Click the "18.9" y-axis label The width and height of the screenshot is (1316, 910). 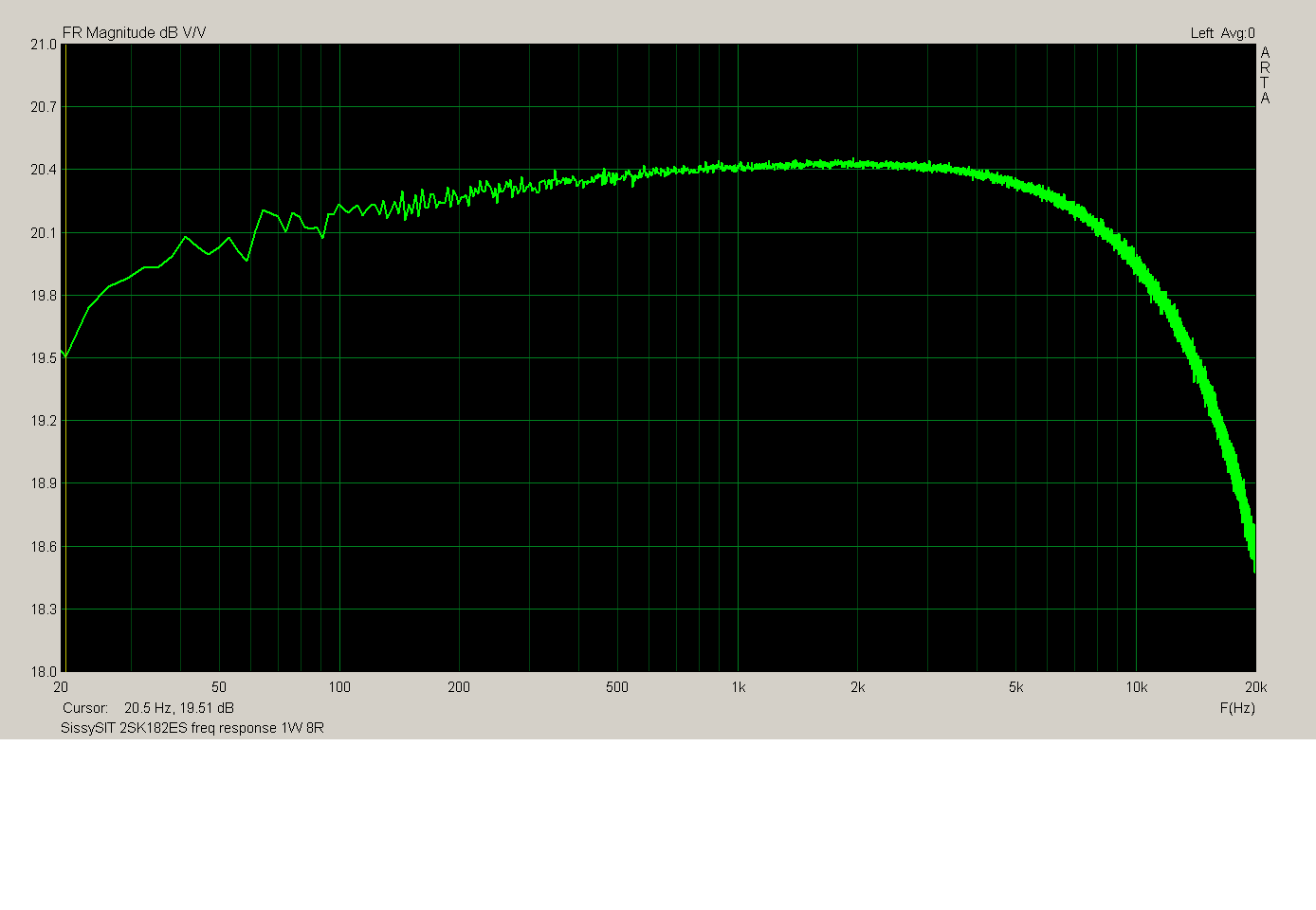tap(44, 483)
